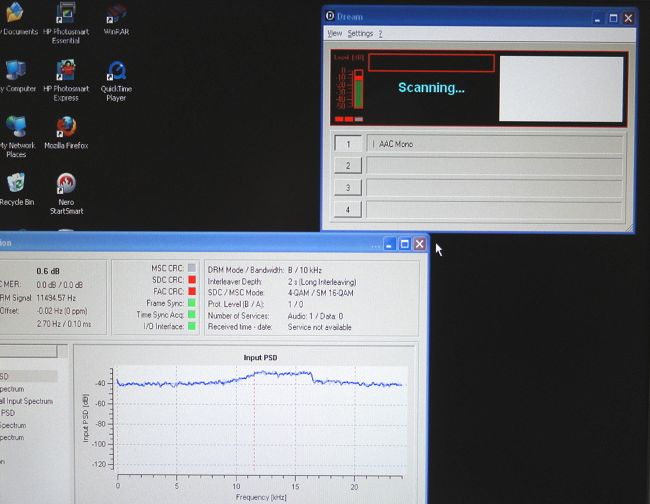Select the Mozilla Firefox desktop icon
Image resolution: width=650 pixels, height=504 pixels.
pyautogui.click(x=66, y=133)
